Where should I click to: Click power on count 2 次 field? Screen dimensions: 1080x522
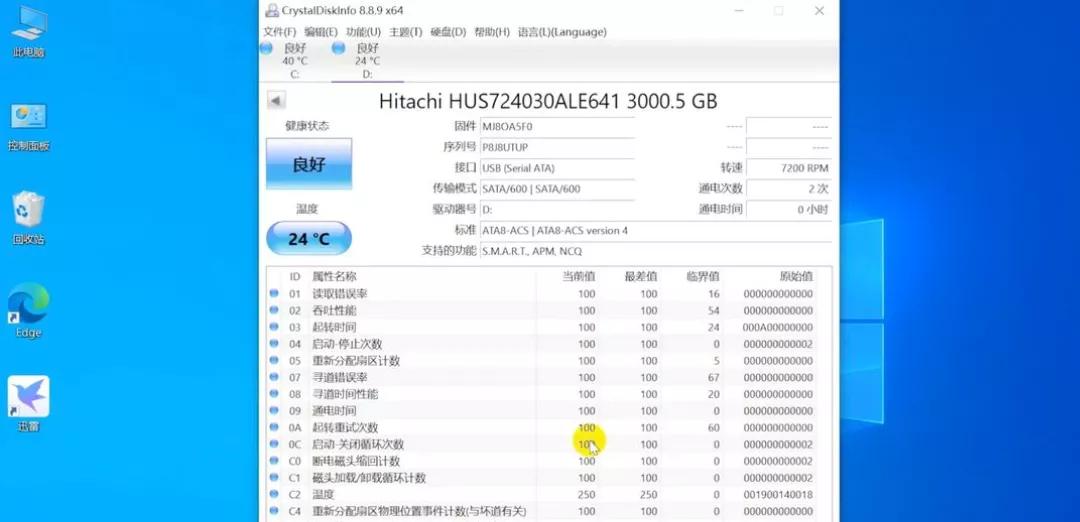789,189
